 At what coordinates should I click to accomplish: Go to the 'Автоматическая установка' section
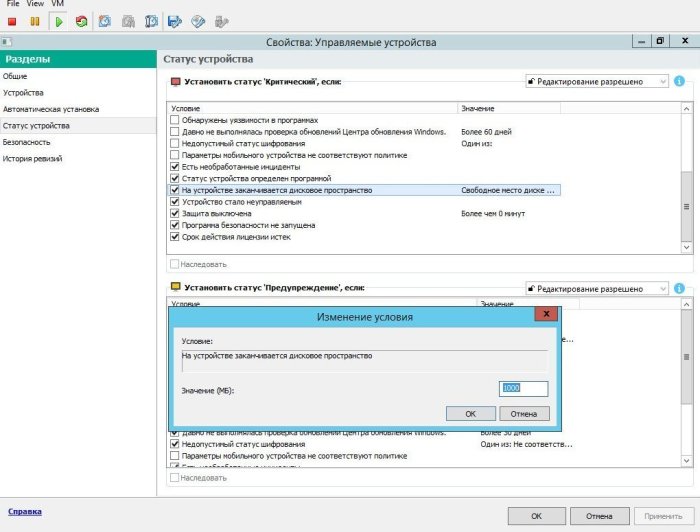[78, 109]
